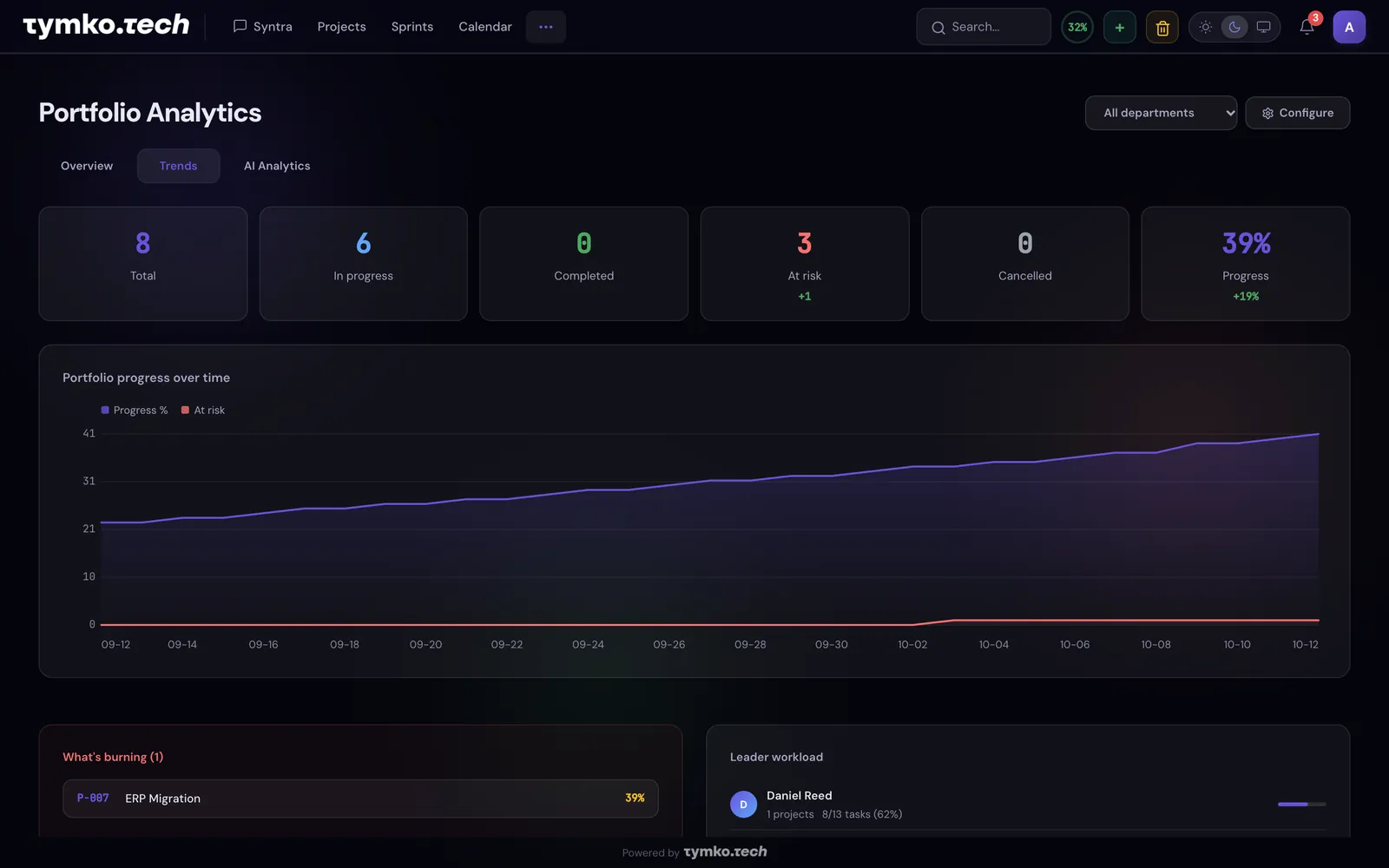This screenshot has height=868, width=1389.
Task: Switch to dark theme moon icon
Action: pyautogui.click(x=1234, y=27)
